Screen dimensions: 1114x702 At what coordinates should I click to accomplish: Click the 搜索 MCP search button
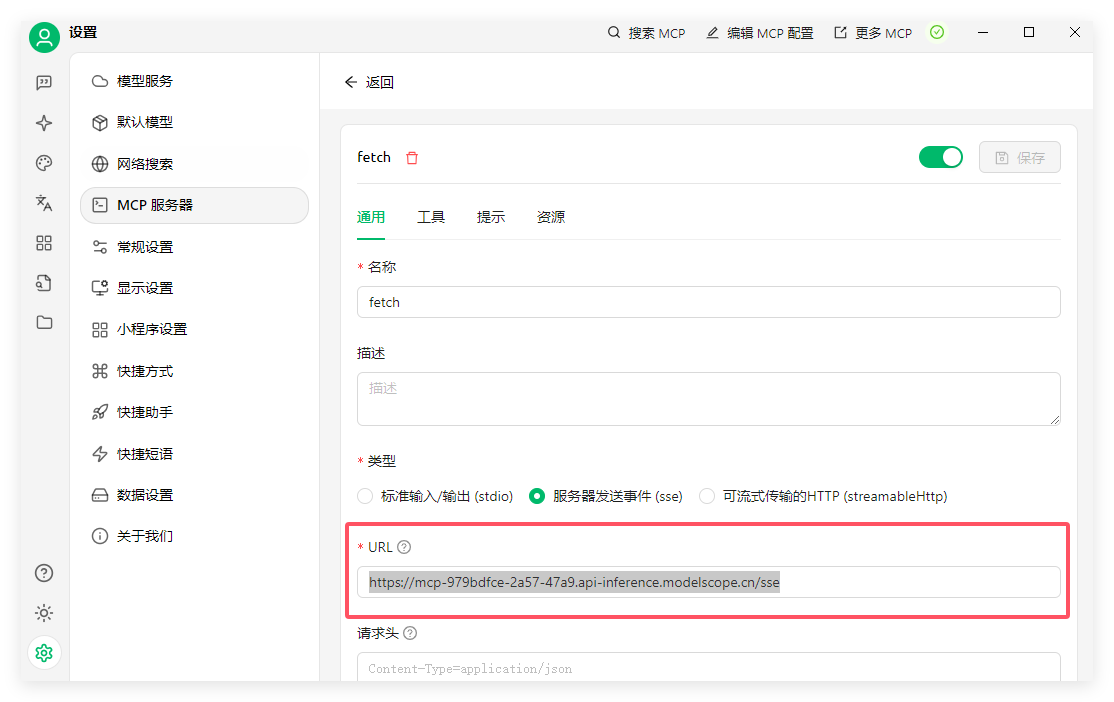tap(647, 33)
